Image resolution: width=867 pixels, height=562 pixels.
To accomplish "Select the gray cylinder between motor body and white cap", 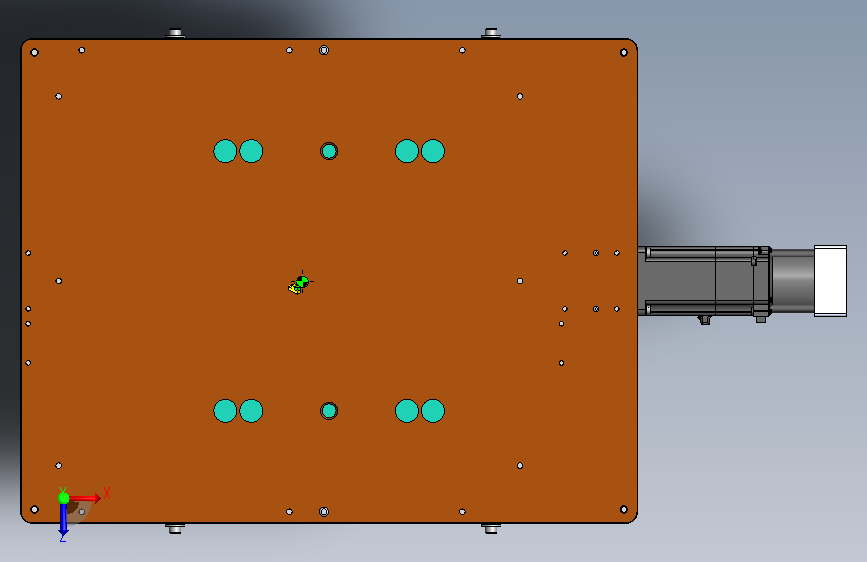I will click(792, 281).
